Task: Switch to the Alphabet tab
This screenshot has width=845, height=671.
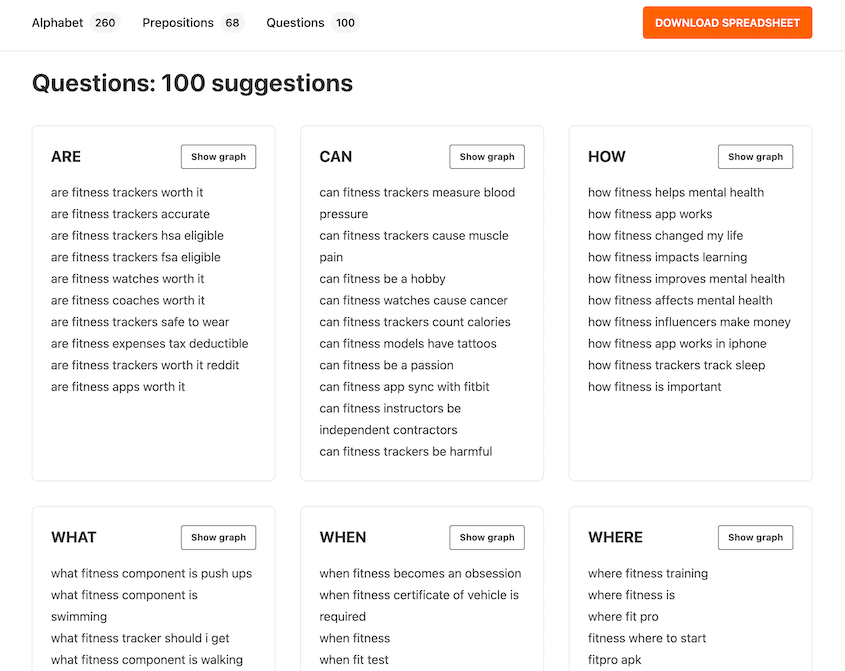Action: click(75, 23)
